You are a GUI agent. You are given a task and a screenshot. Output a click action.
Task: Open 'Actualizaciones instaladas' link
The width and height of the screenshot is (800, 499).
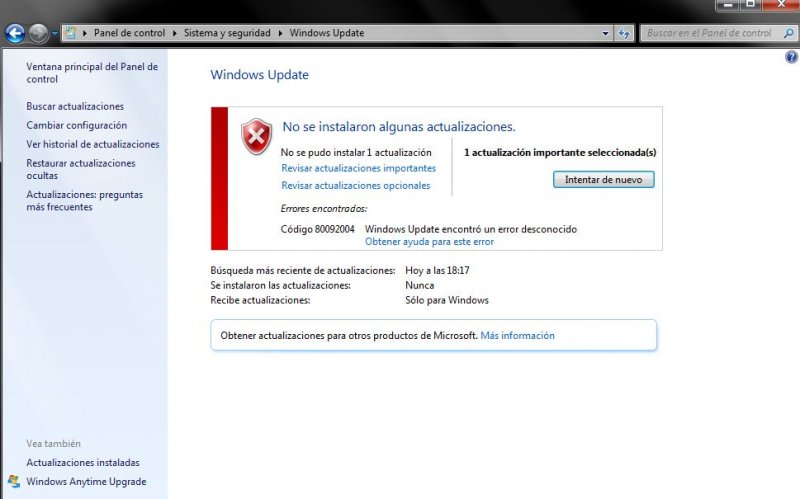(83, 462)
